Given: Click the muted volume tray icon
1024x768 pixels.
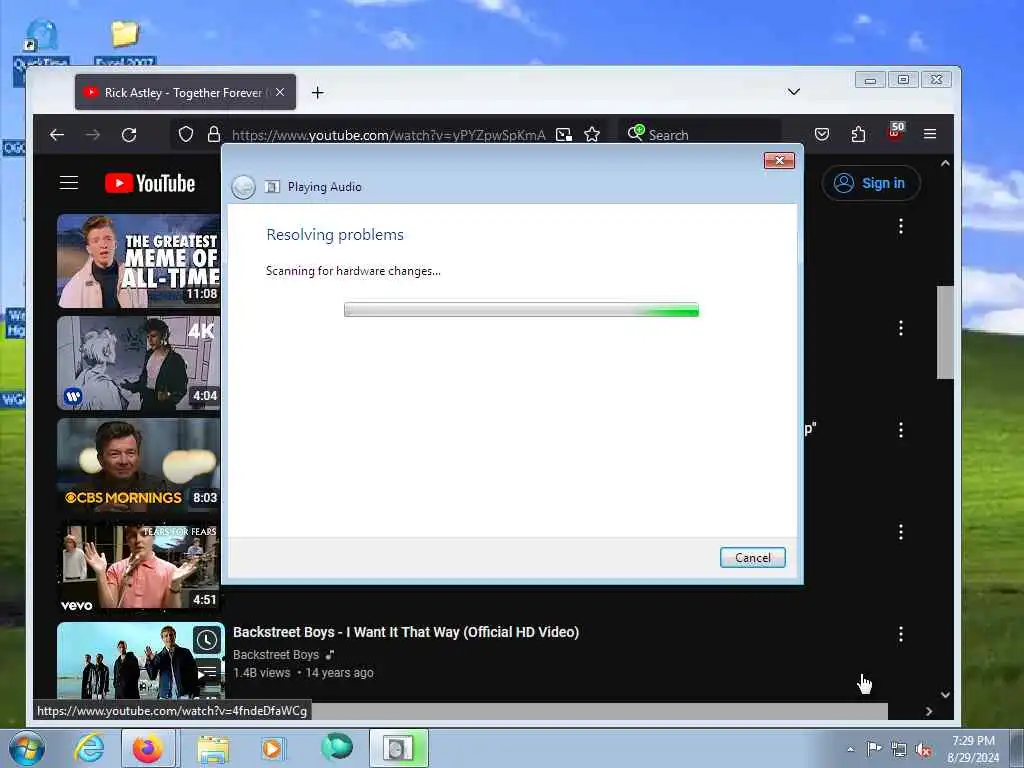Looking at the screenshot, I should [x=923, y=750].
